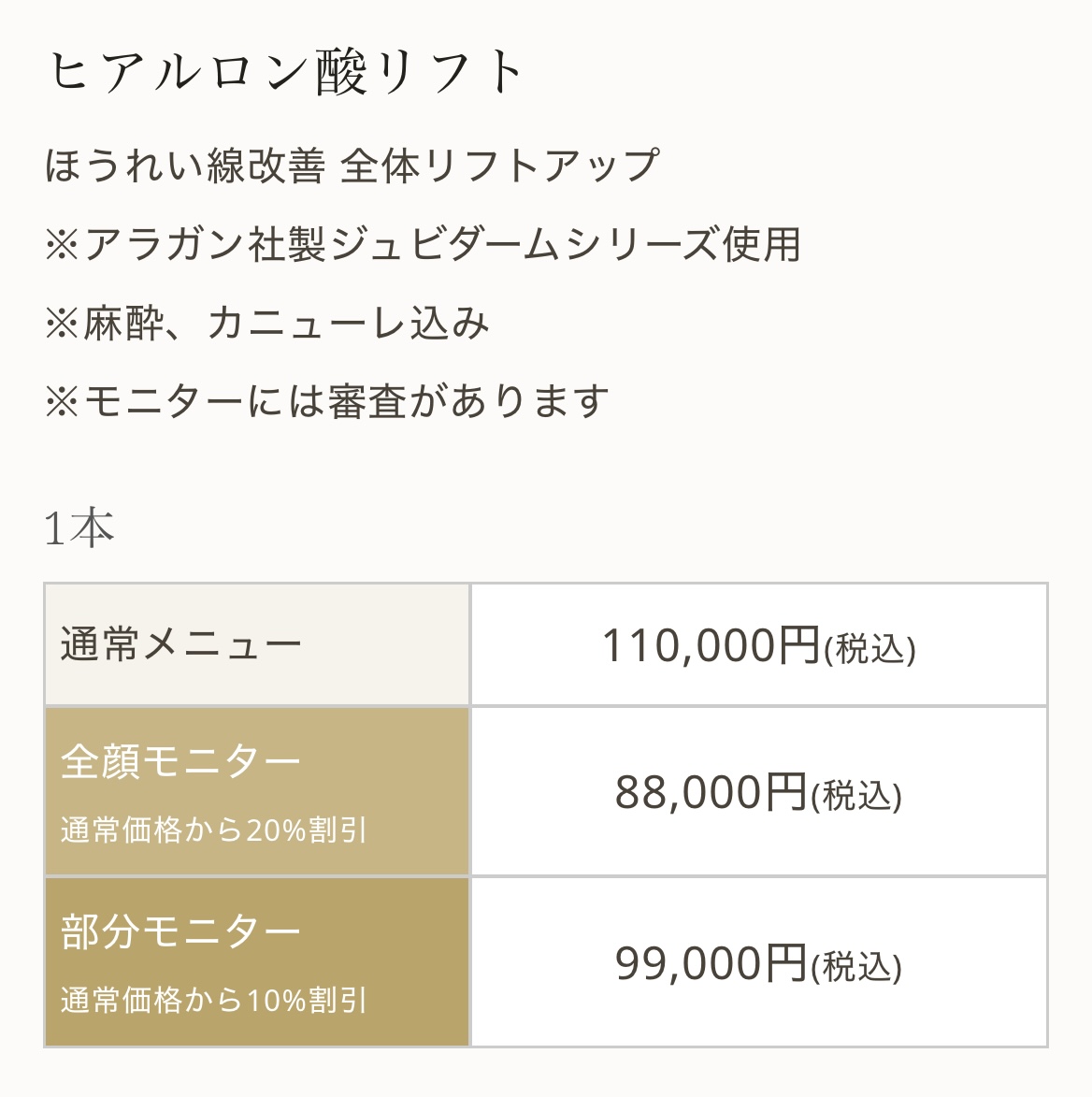Click (税込) next to 110,000円
This screenshot has height=1097, width=1092.
pyautogui.click(x=869, y=648)
